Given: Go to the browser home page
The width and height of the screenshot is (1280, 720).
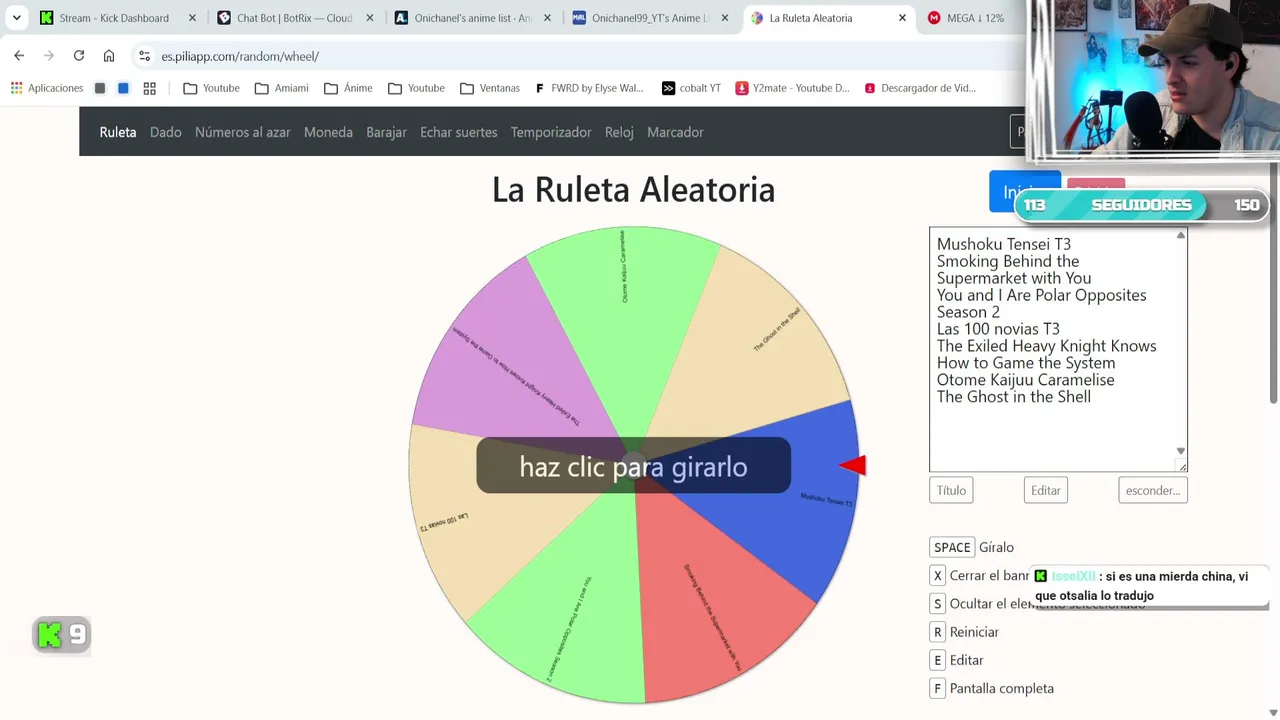Looking at the screenshot, I should point(109,56).
